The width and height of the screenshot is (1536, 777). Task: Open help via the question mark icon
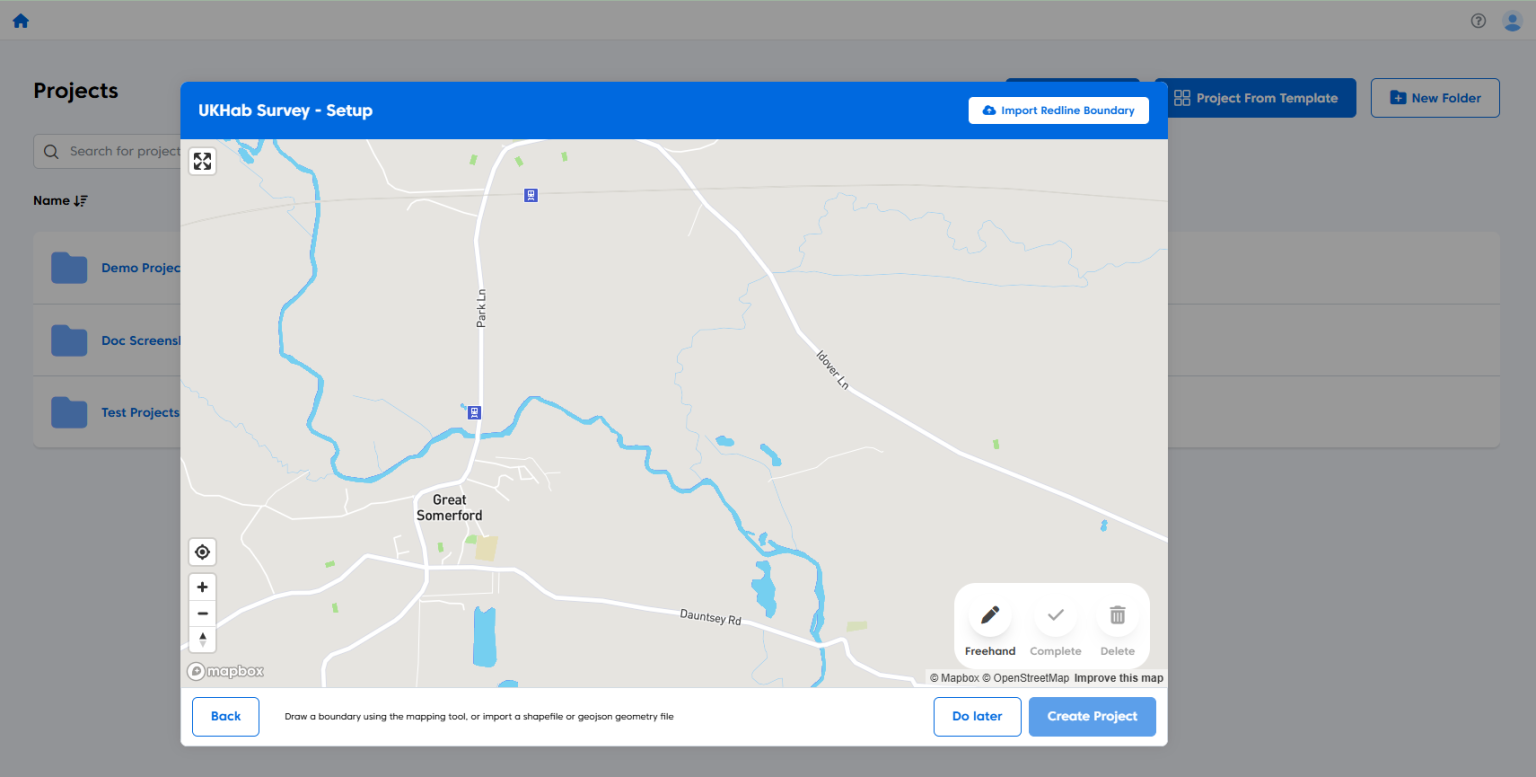click(1478, 20)
